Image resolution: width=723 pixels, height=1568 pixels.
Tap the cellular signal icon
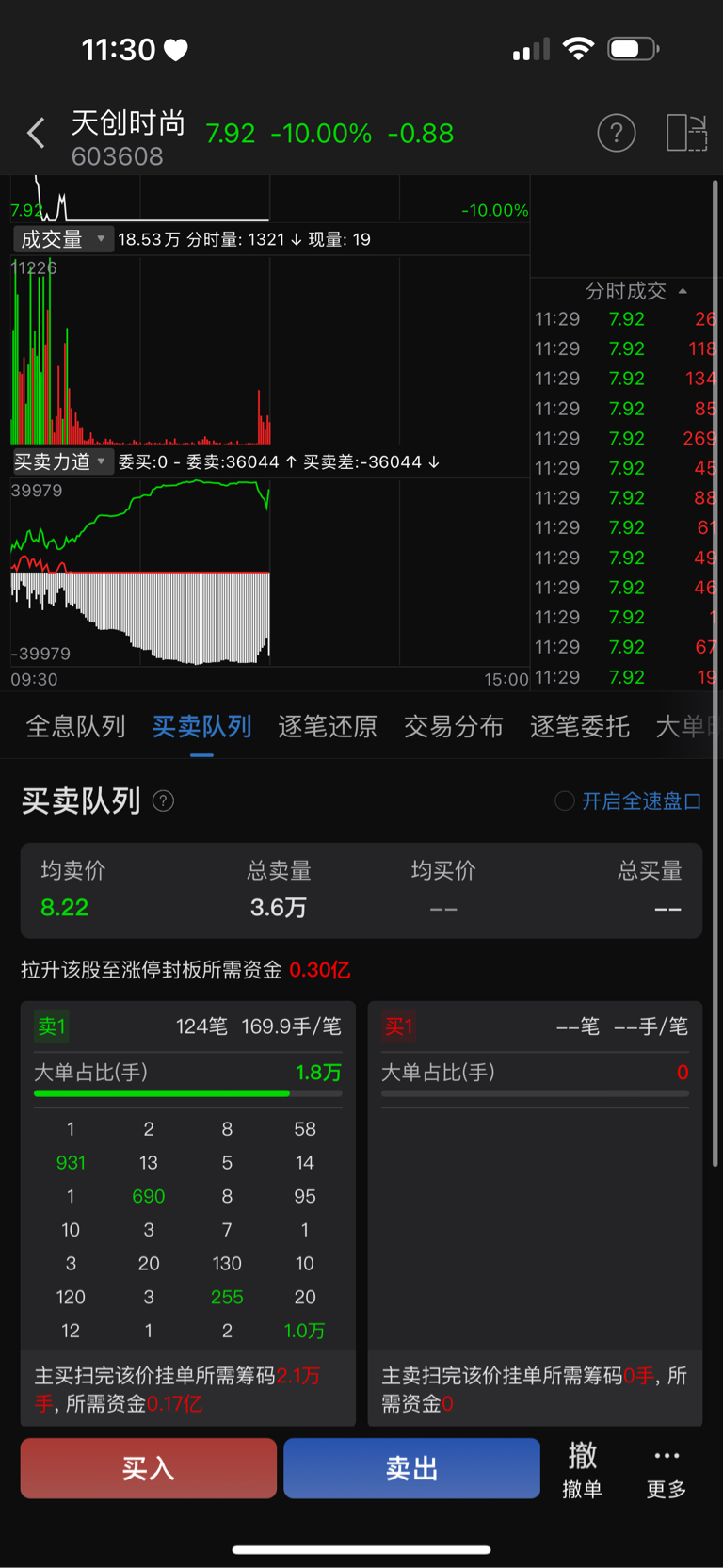tap(531, 49)
